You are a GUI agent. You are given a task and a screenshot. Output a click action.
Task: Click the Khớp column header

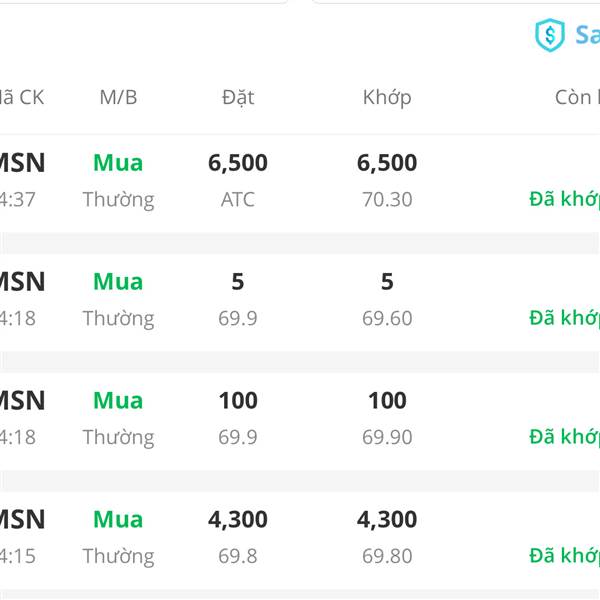387,98
